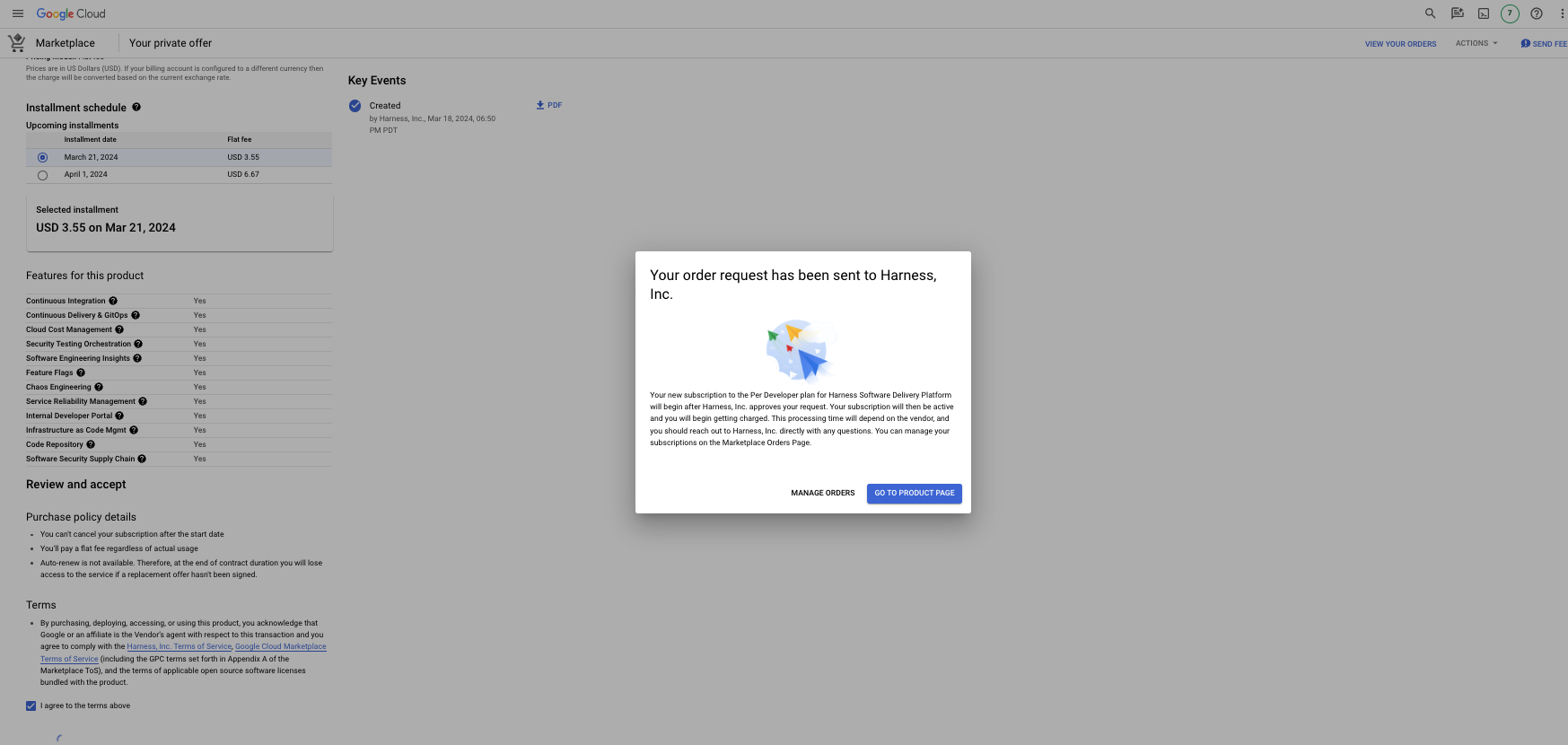Open the Cloud Shell terminal icon

point(1484,13)
